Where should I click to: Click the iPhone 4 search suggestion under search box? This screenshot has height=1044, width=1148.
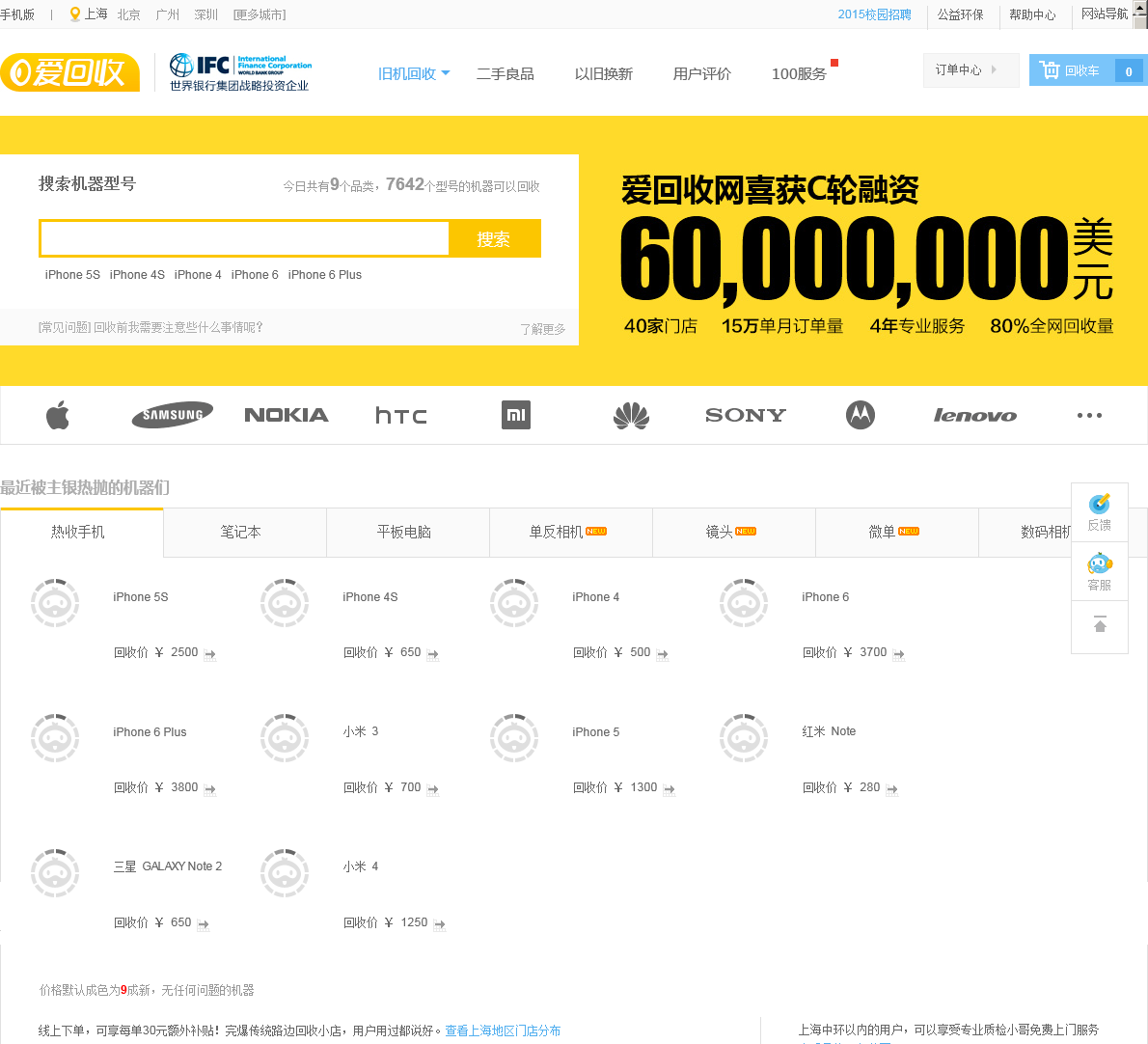click(x=198, y=275)
